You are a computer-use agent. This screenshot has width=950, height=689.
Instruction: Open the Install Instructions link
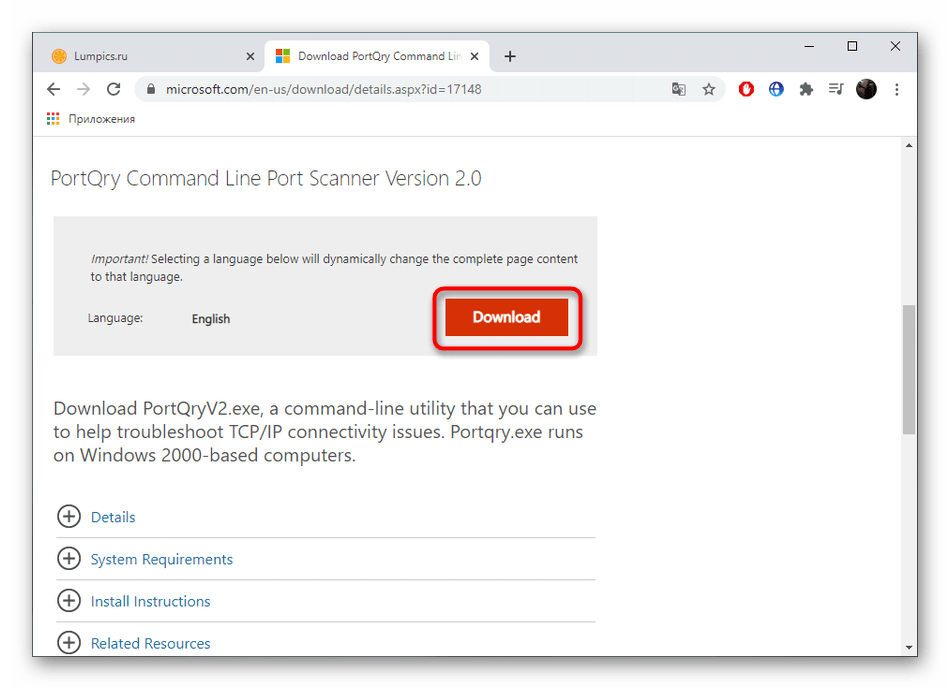click(150, 601)
